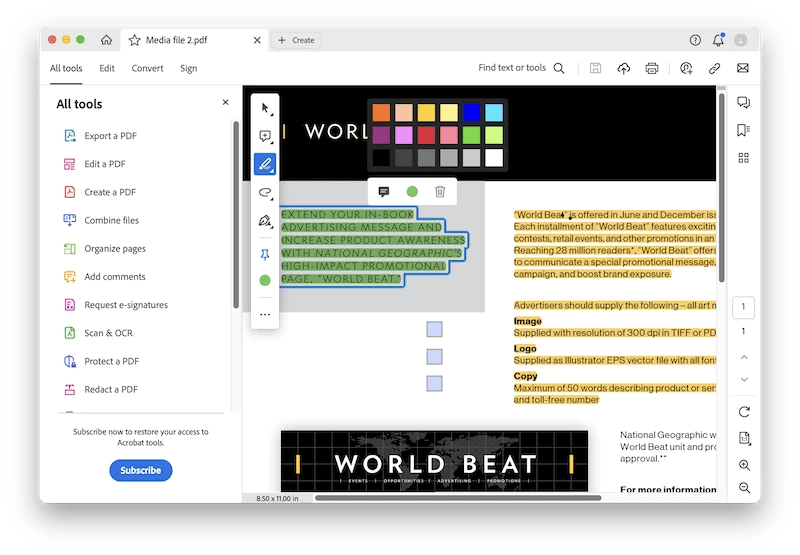
Task: Select the purple color swatch
Action: click(381, 135)
